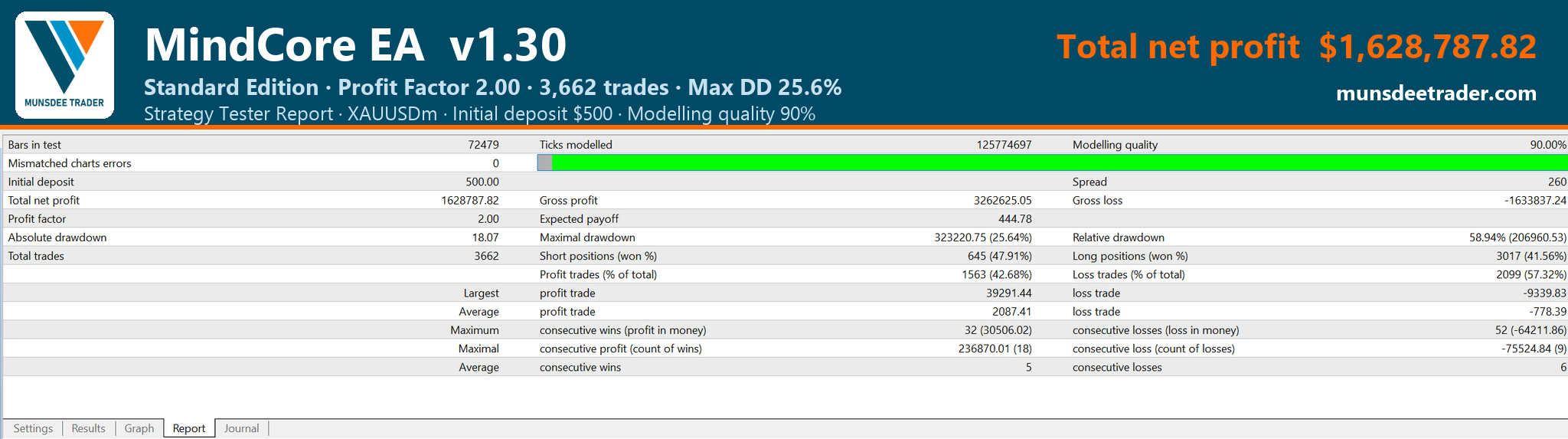Image resolution: width=1568 pixels, height=439 pixels.
Task: Click average profit trade value 2087.41
Action: click(x=1012, y=312)
